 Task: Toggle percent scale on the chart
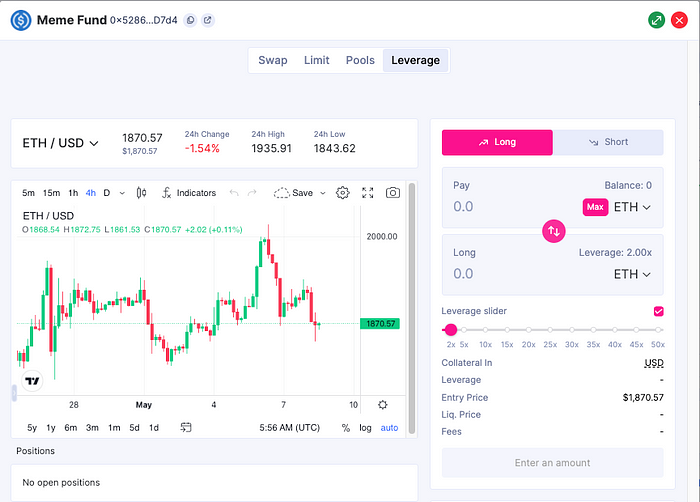[x=346, y=428]
